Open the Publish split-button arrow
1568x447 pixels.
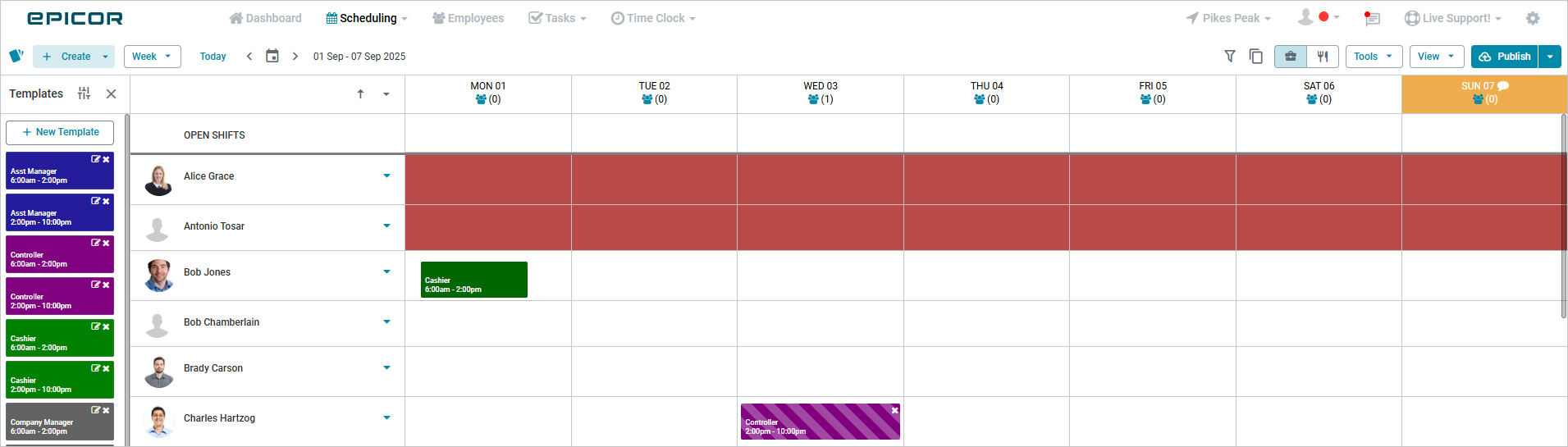click(x=1549, y=57)
